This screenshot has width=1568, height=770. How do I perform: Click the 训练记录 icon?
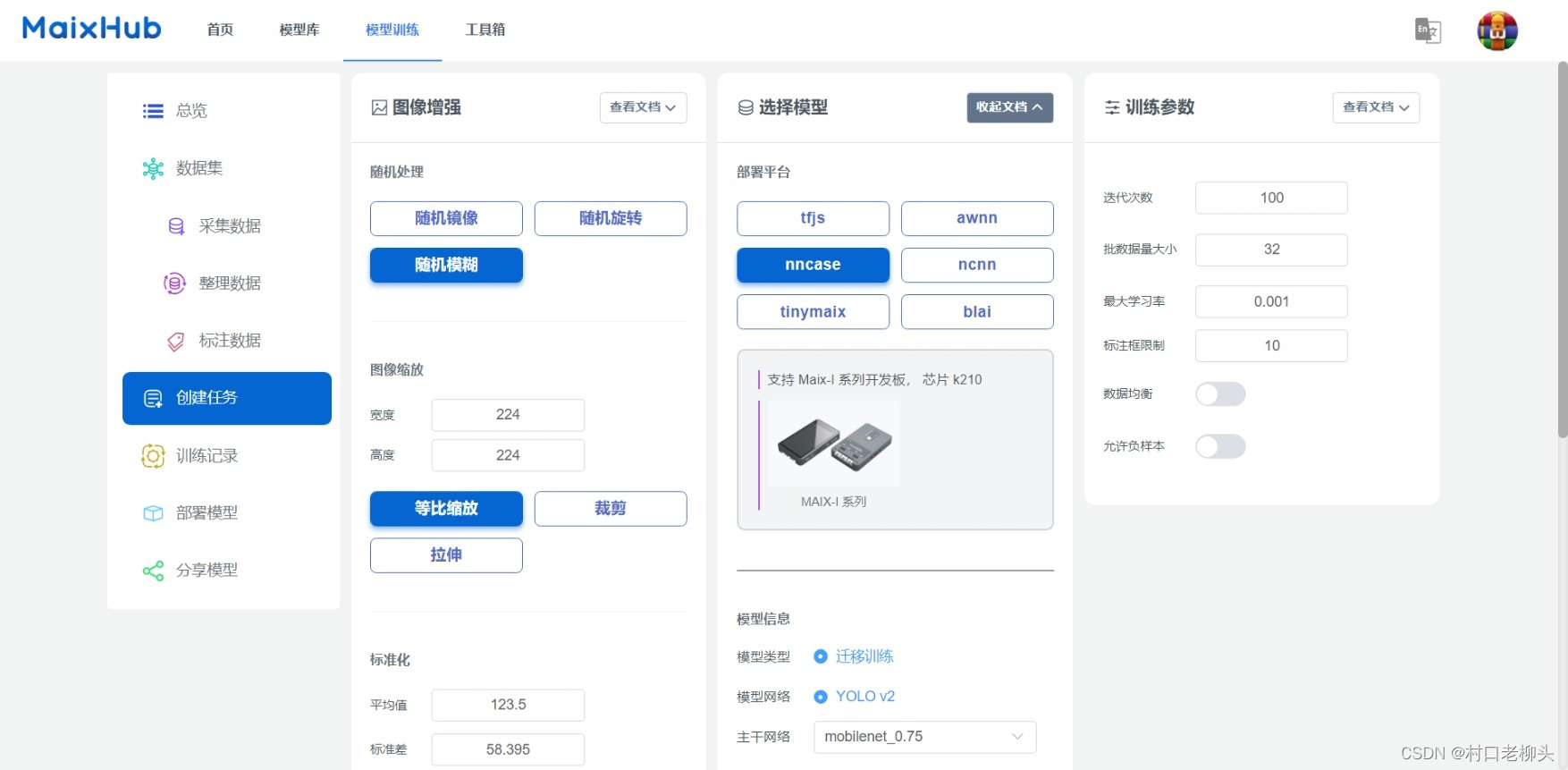click(153, 456)
